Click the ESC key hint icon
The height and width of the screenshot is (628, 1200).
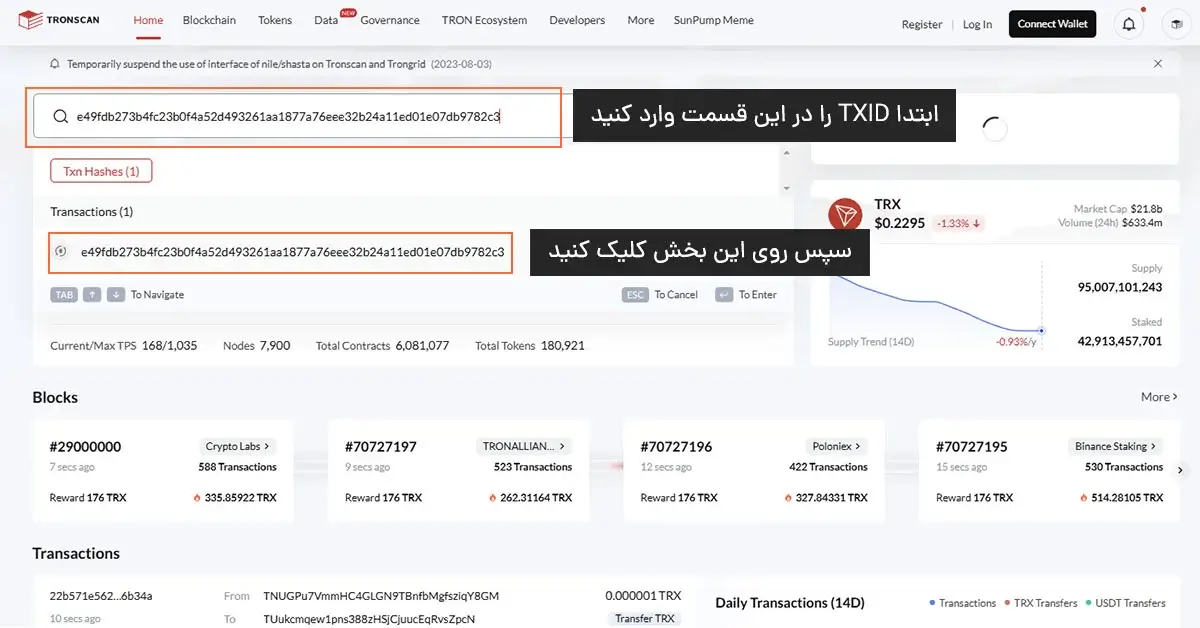635,294
